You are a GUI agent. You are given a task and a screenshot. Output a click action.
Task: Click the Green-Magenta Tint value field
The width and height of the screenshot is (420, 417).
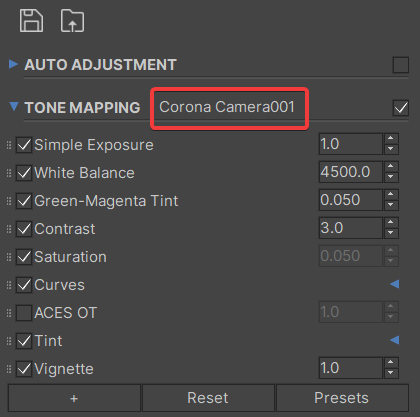coord(350,200)
